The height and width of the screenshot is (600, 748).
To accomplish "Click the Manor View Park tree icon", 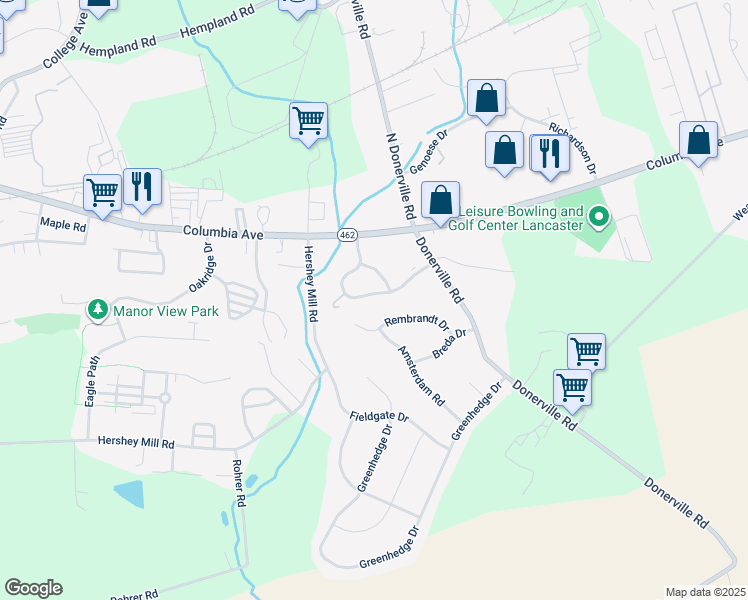I will point(98,310).
